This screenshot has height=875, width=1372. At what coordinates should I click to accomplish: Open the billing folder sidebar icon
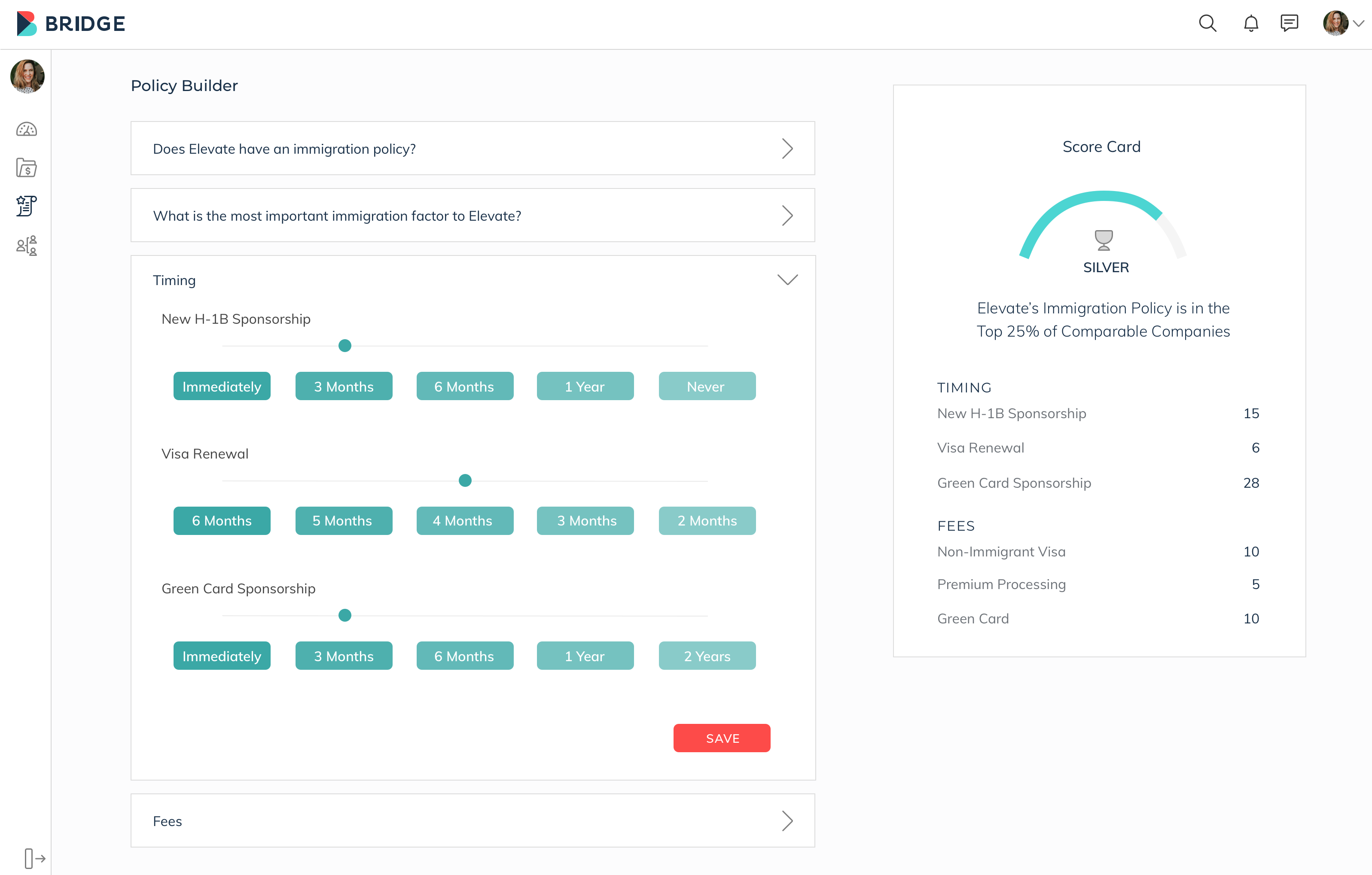coord(26,167)
